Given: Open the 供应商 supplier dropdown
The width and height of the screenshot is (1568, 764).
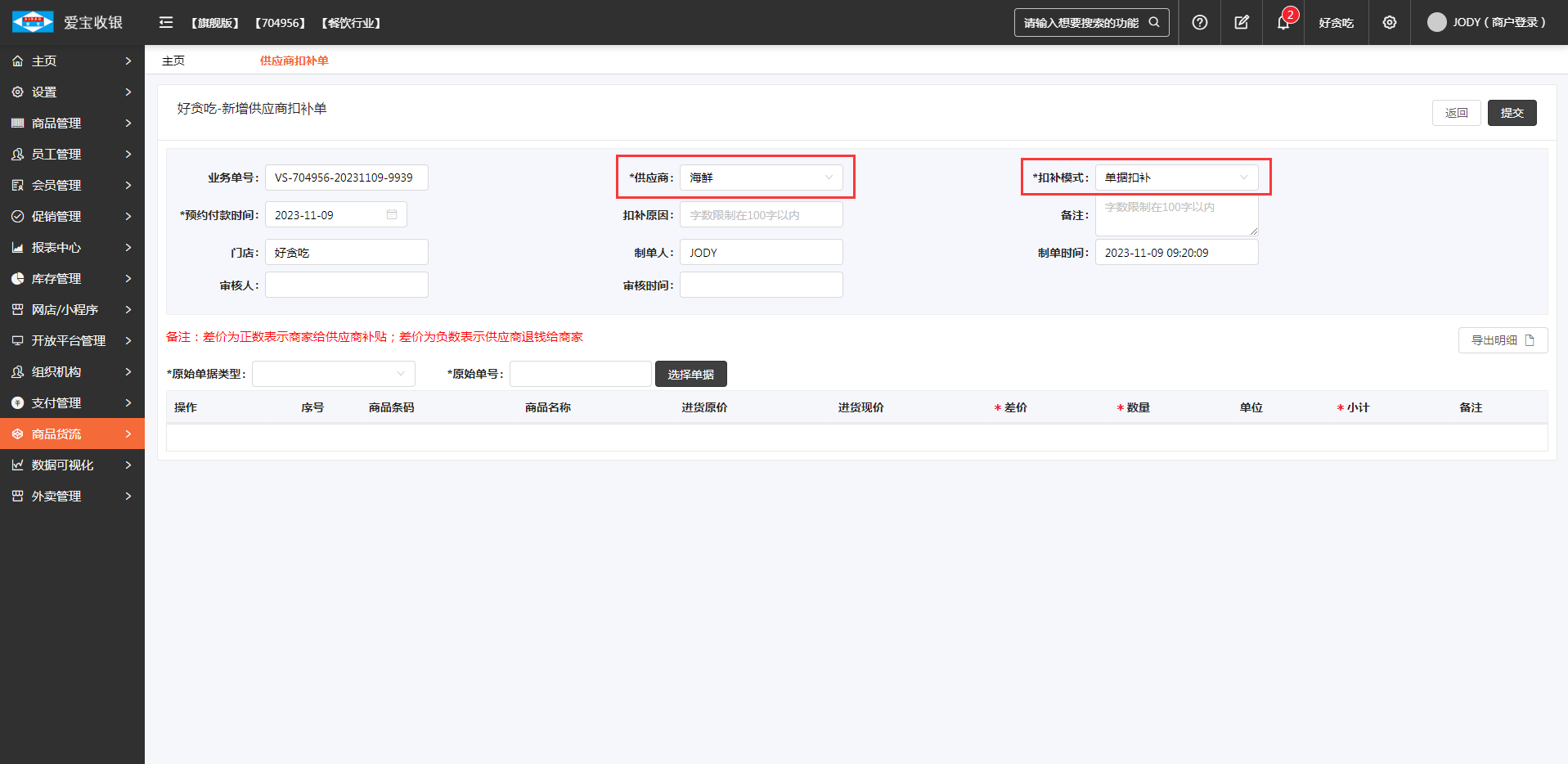Looking at the screenshot, I should [x=761, y=178].
